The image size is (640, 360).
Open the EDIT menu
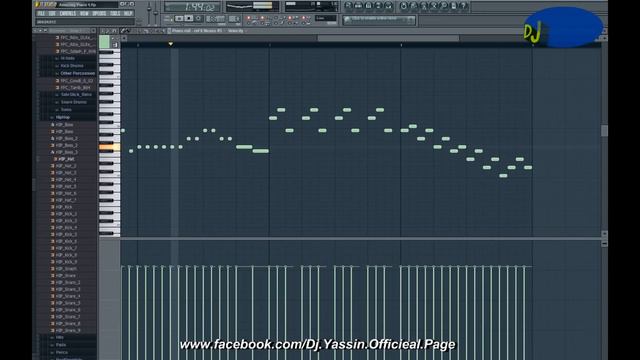click(52, 13)
